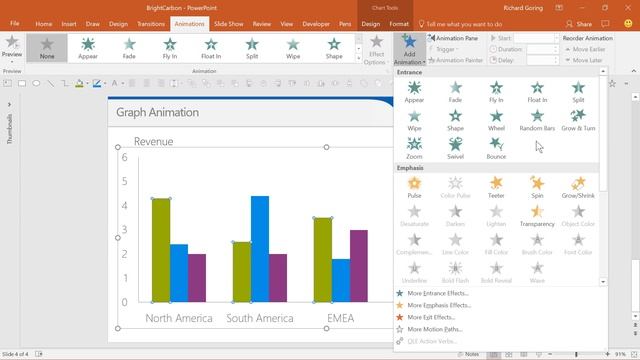This screenshot has height=360, width=640.
Task: Switch to the Transitions tab
Action: (151, 24)
